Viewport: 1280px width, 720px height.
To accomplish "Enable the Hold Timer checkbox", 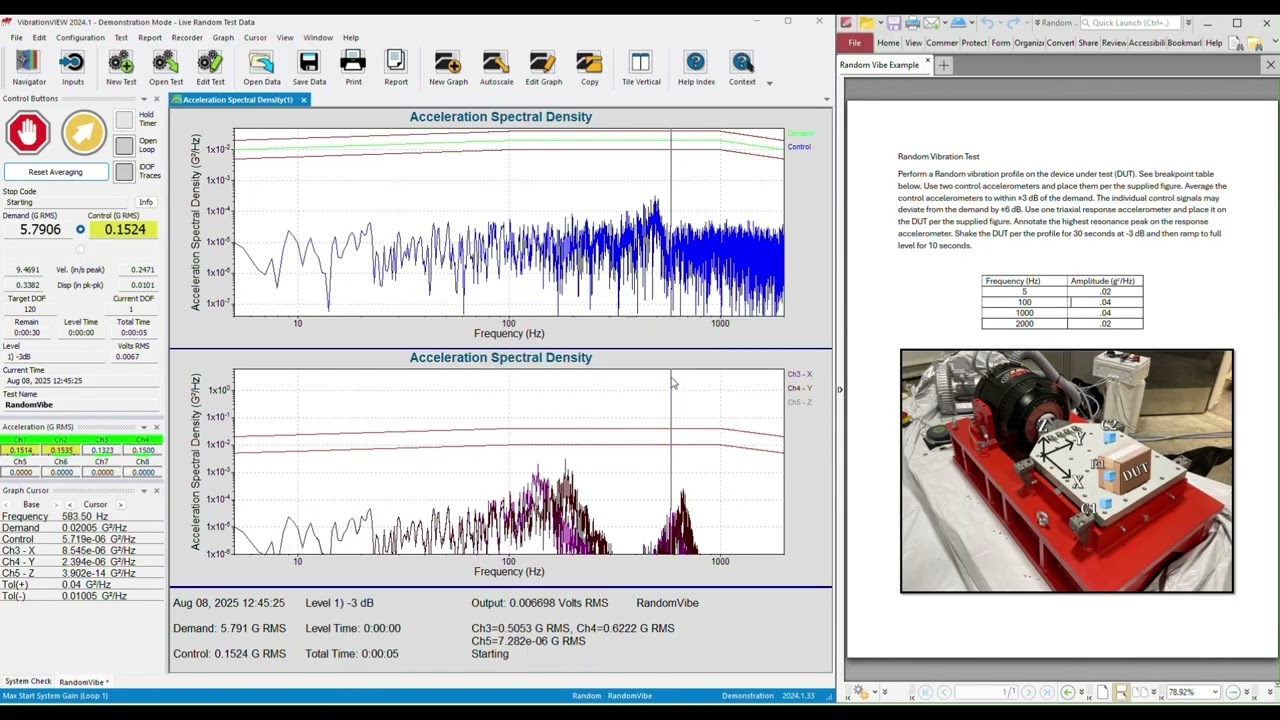I will (x=124, y=119).
